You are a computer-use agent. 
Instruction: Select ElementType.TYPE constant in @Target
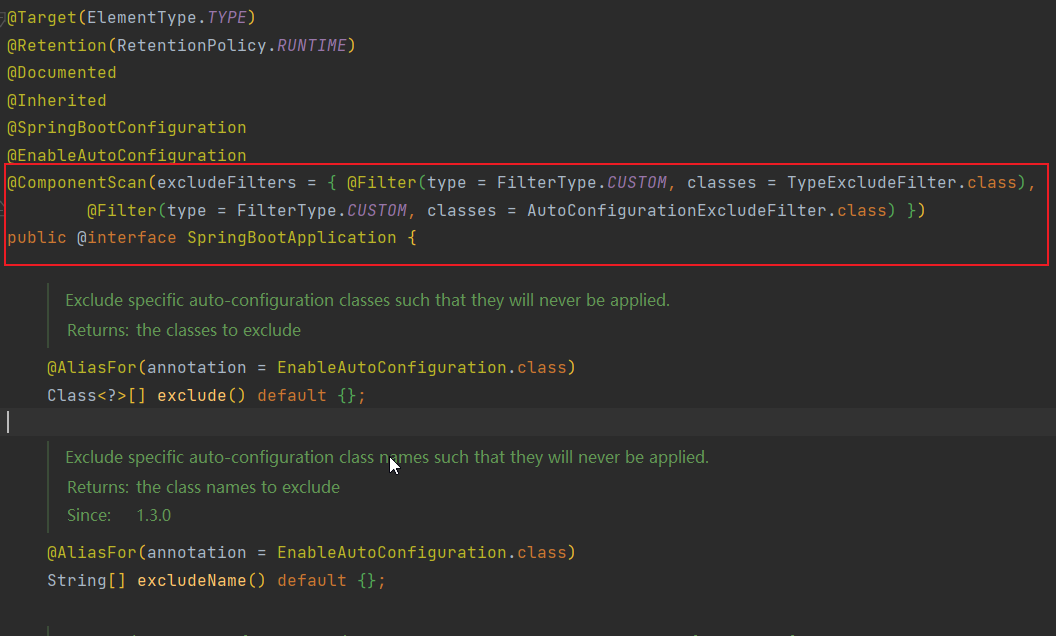(x=168, y=18)
